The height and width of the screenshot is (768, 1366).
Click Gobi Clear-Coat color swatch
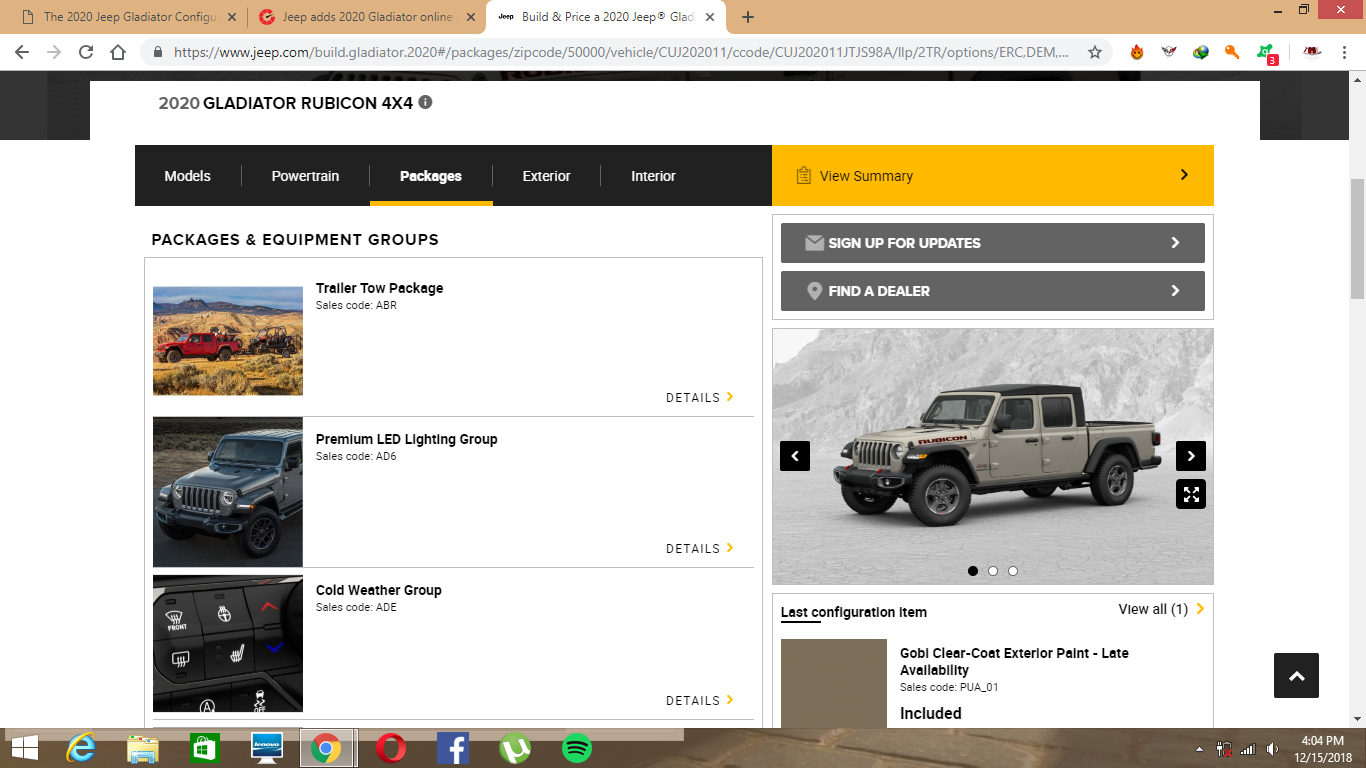click(x=834, y=684)
